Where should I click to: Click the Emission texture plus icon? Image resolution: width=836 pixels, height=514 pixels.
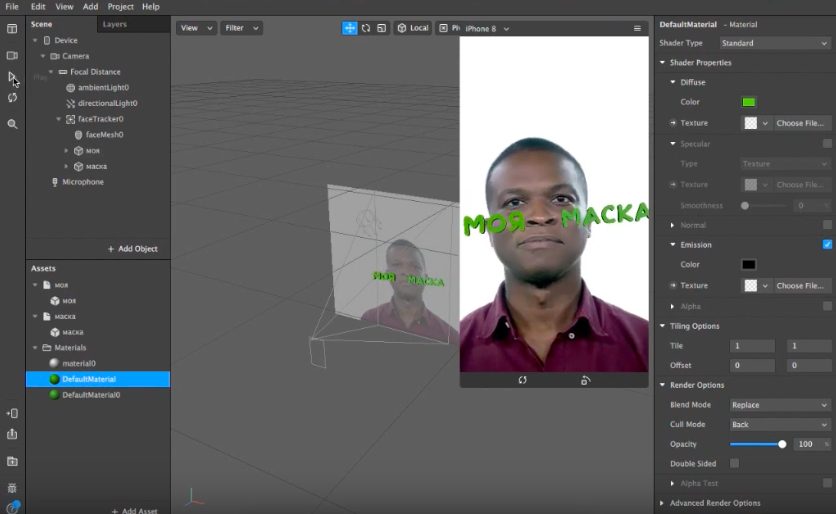pyautogui.click(x=673, y=285)
